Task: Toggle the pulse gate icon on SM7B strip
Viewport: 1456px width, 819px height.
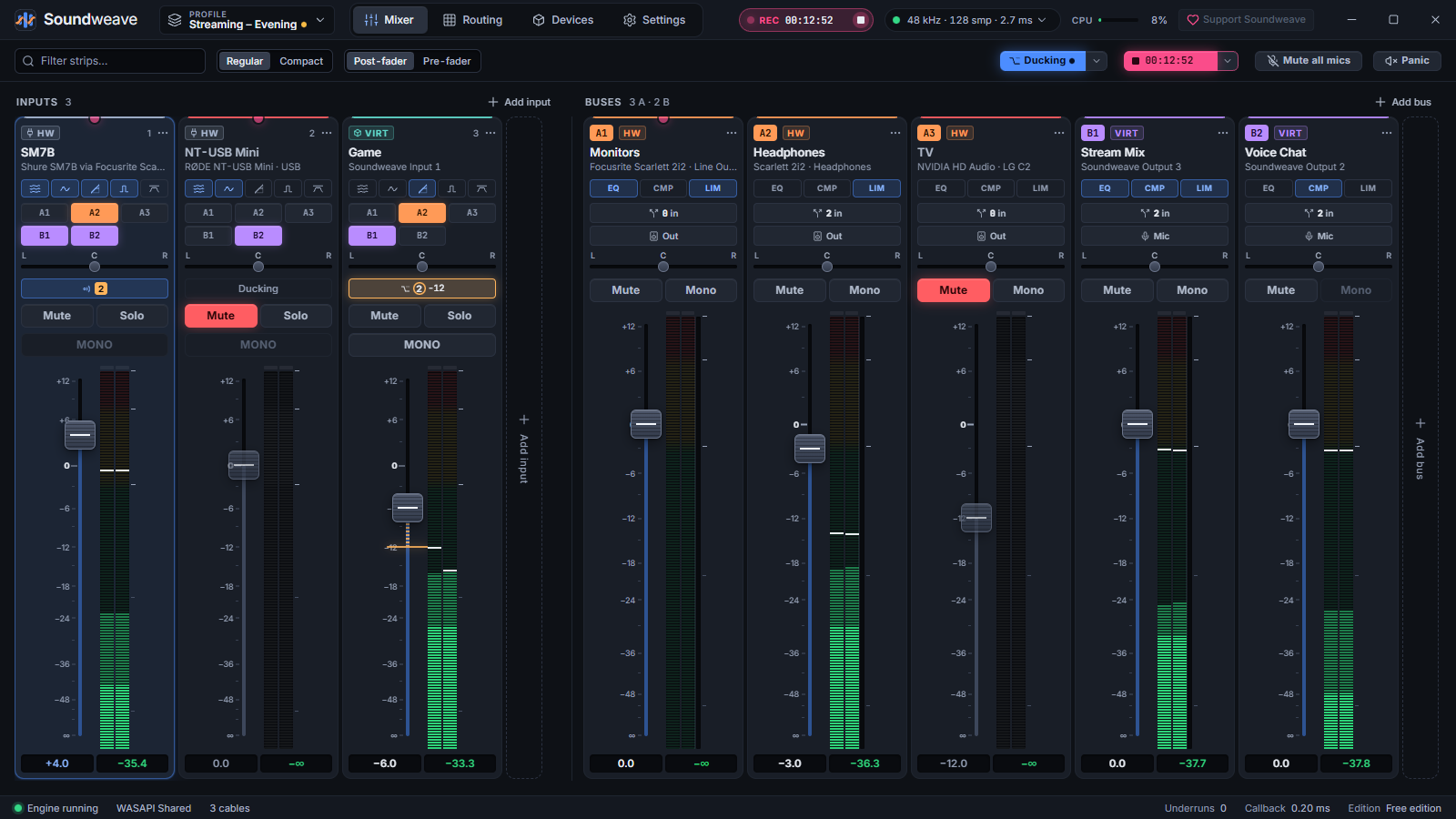Action: [125, 188]
